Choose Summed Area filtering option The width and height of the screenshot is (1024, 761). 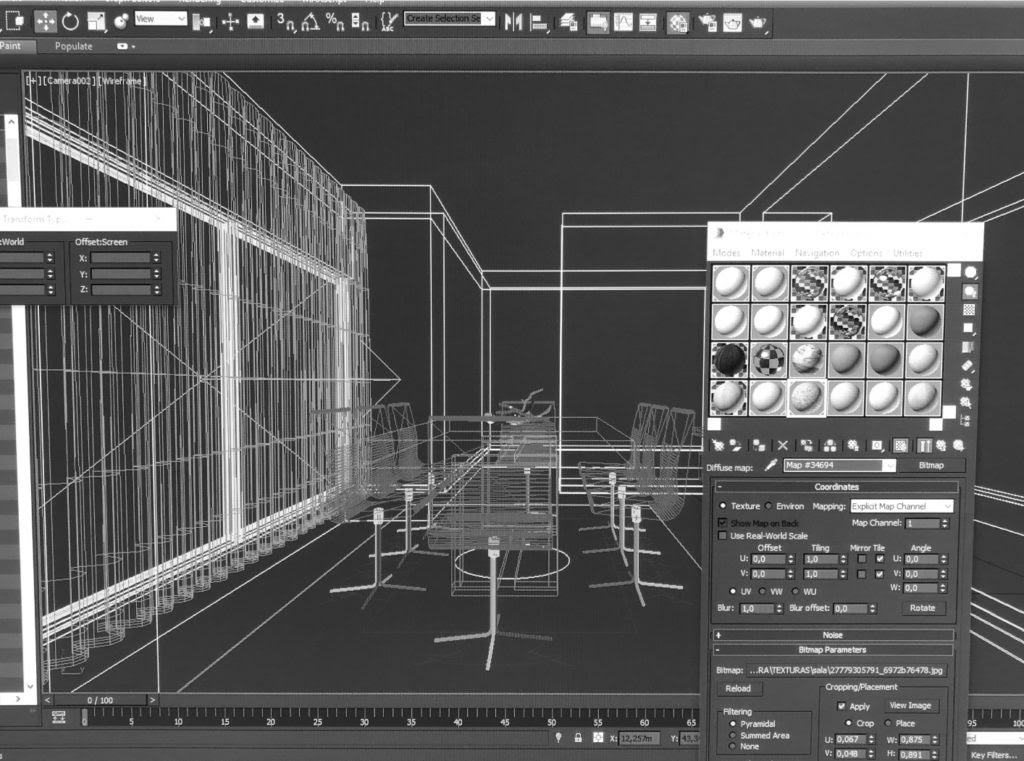coord(732,735)
